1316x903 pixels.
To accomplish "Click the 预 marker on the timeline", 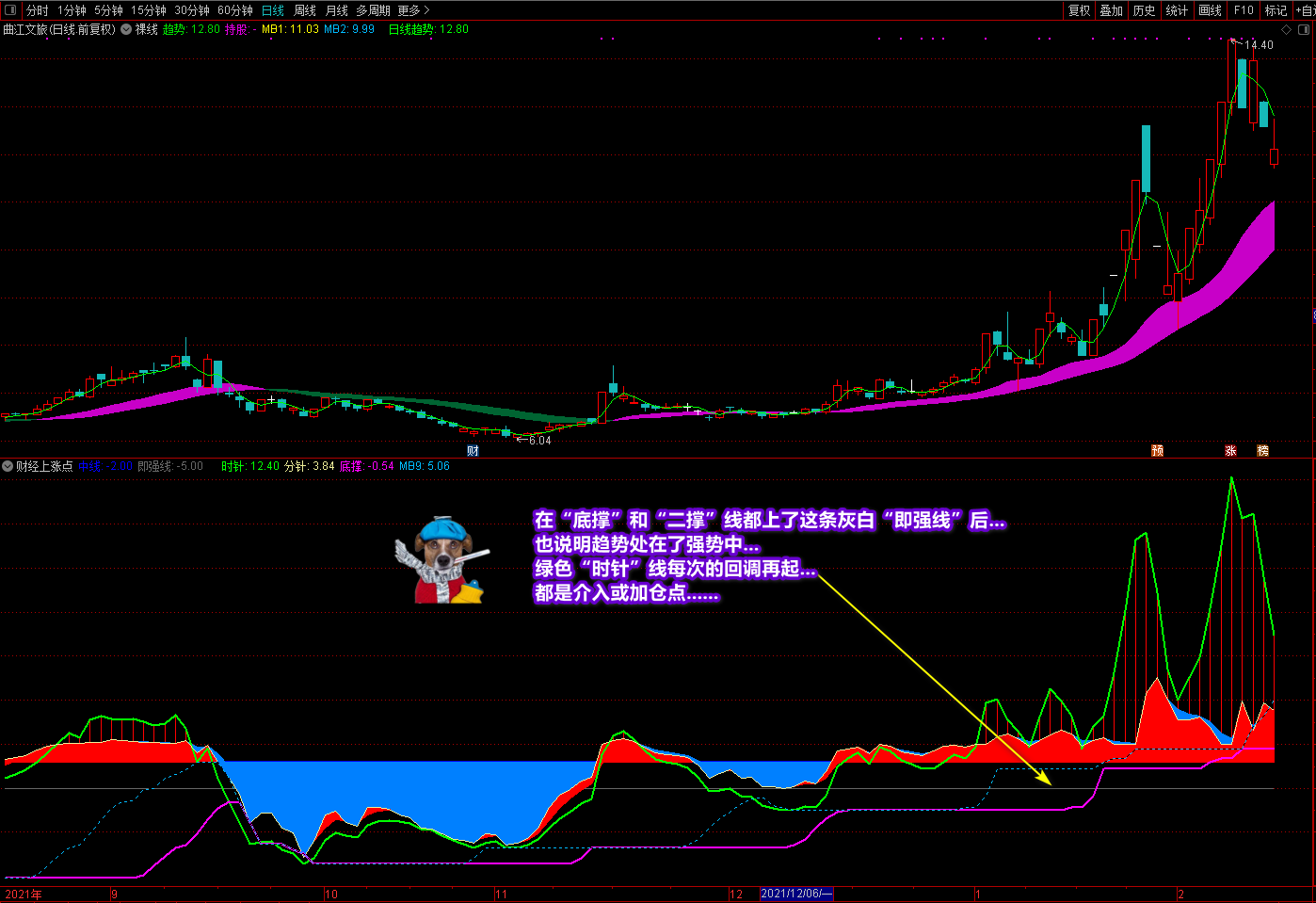I will click(1157, 451).
